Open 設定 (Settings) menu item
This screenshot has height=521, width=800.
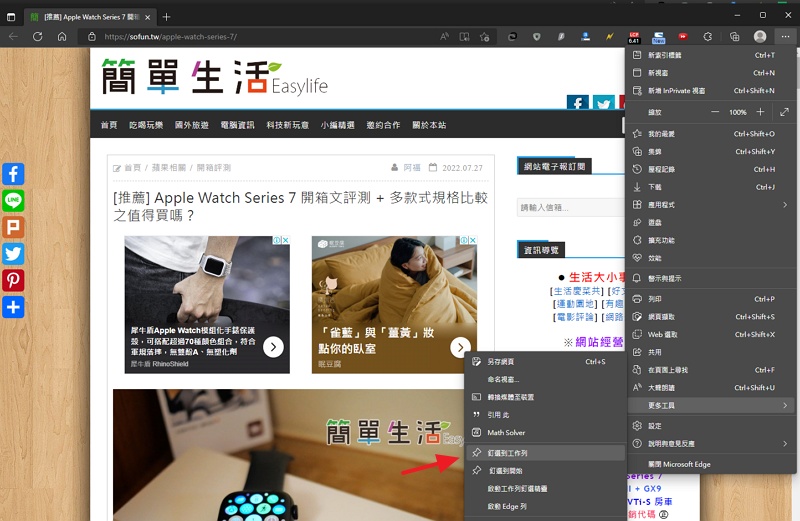[x=711, y=426]
